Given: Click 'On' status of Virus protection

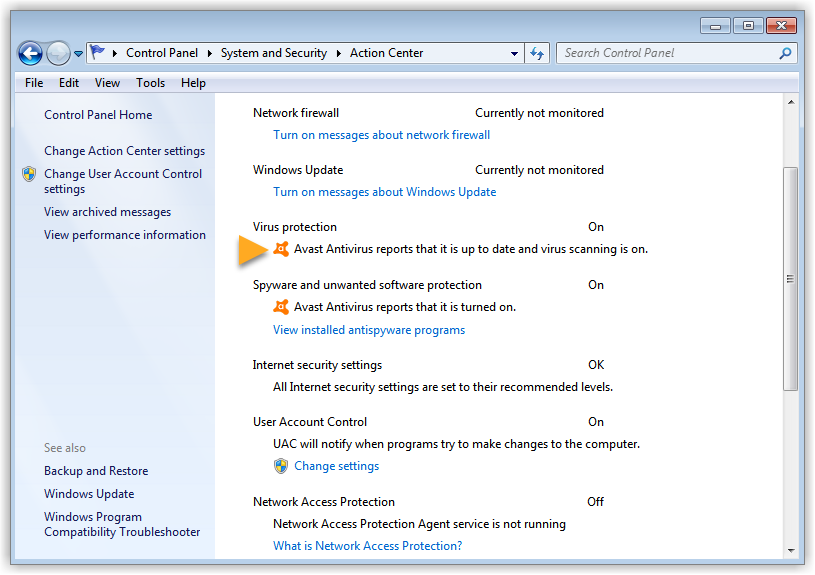Looking at the screenshot, I should click(x=596, y=227).
